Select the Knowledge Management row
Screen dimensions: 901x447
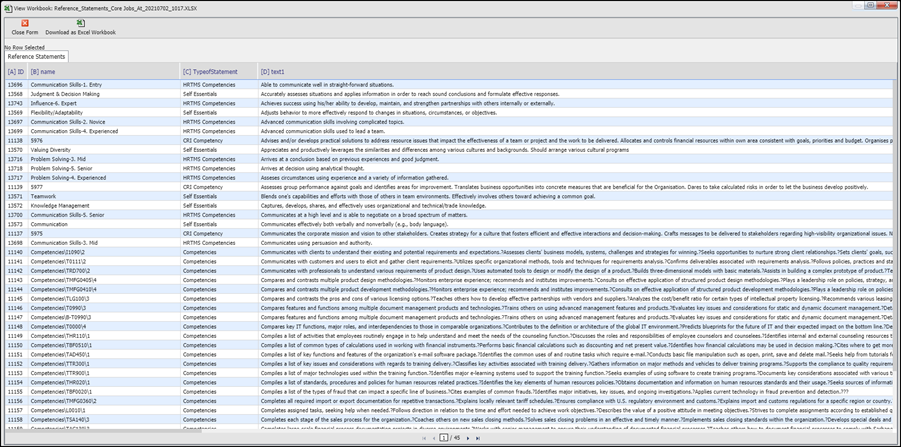point(60,205)
